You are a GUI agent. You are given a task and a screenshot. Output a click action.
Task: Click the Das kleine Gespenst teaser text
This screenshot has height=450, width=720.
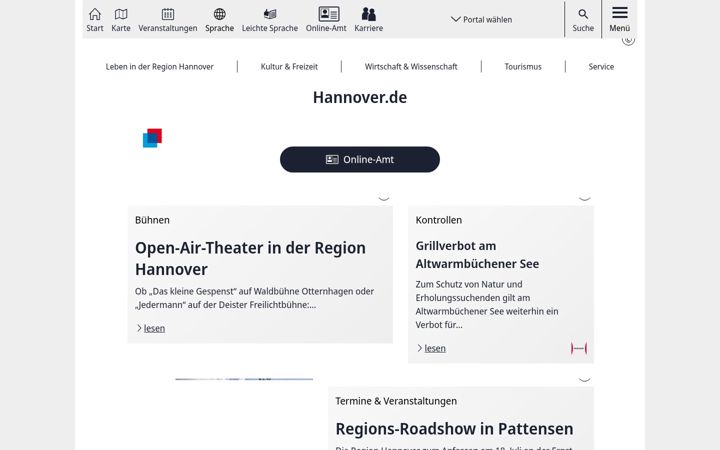(254, 298)
